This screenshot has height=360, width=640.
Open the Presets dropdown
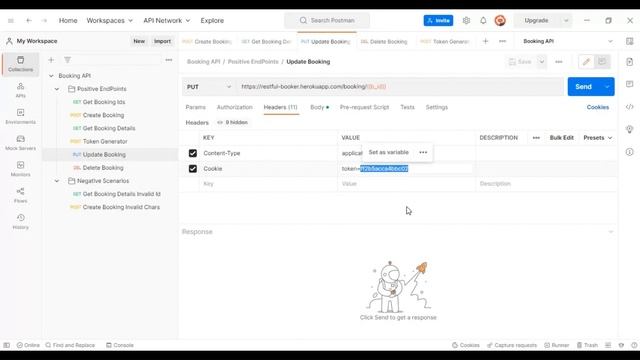point(598,138)
